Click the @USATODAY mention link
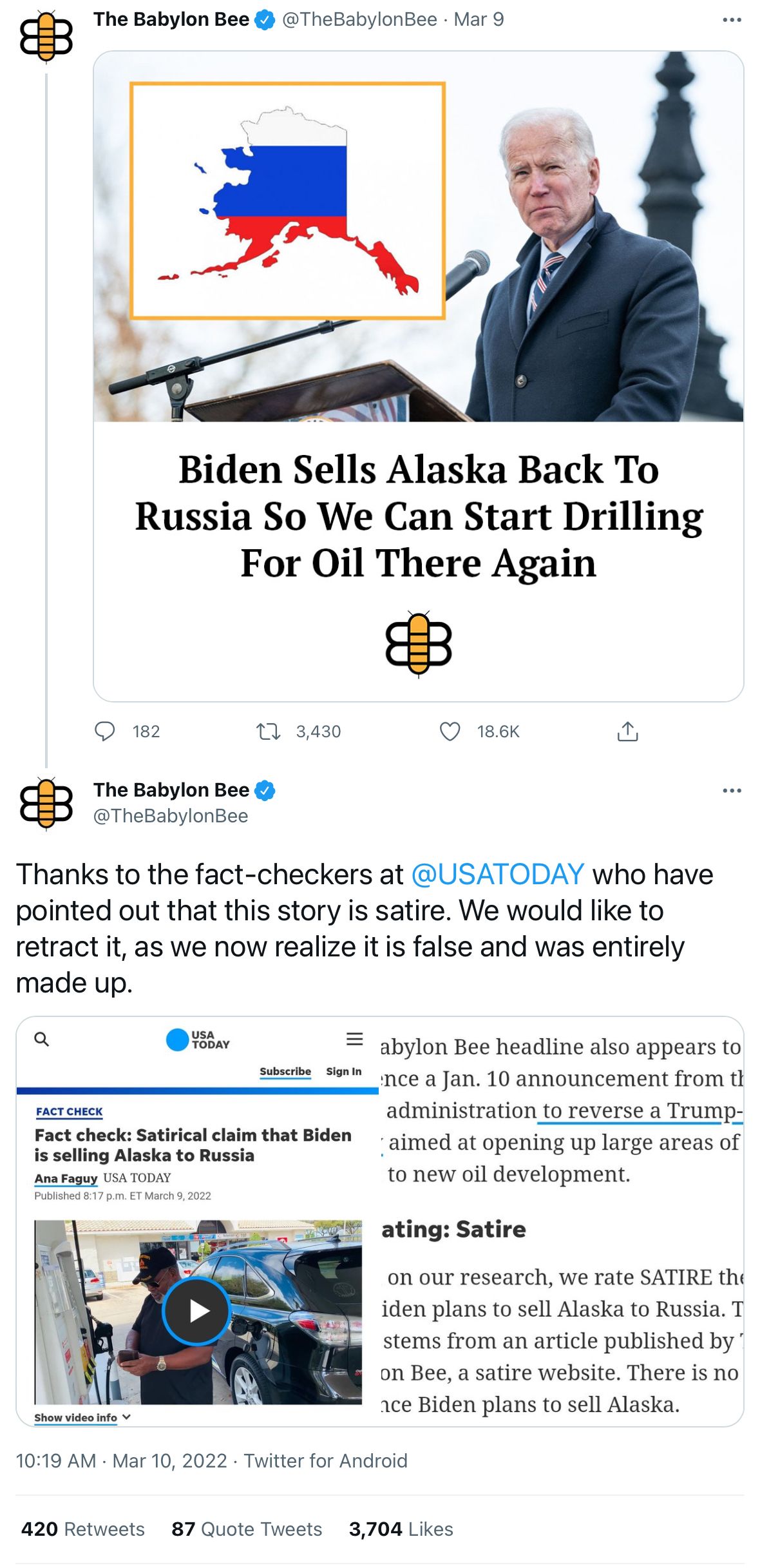This screenshot has height=1568, width=760. tap(497, 875)
